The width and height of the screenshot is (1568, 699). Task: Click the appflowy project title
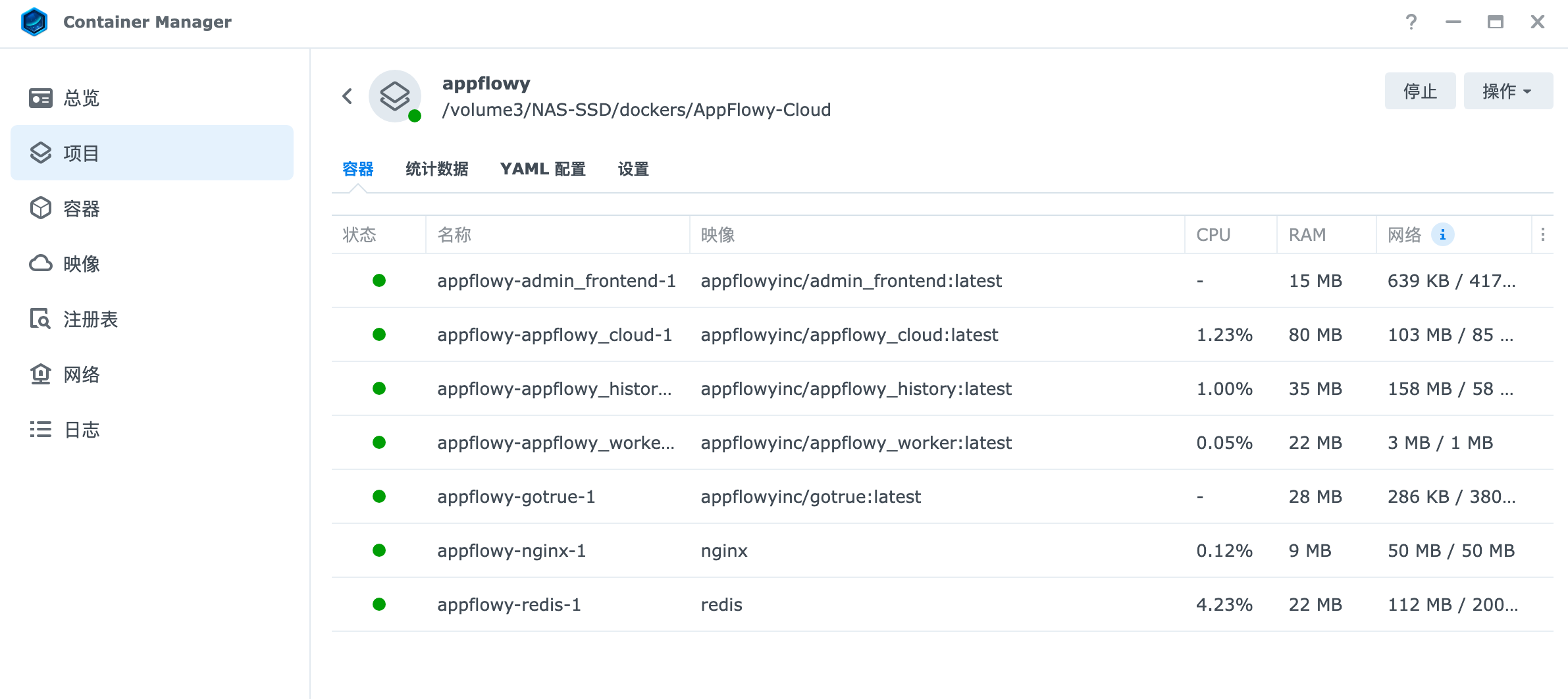[486, 84]
